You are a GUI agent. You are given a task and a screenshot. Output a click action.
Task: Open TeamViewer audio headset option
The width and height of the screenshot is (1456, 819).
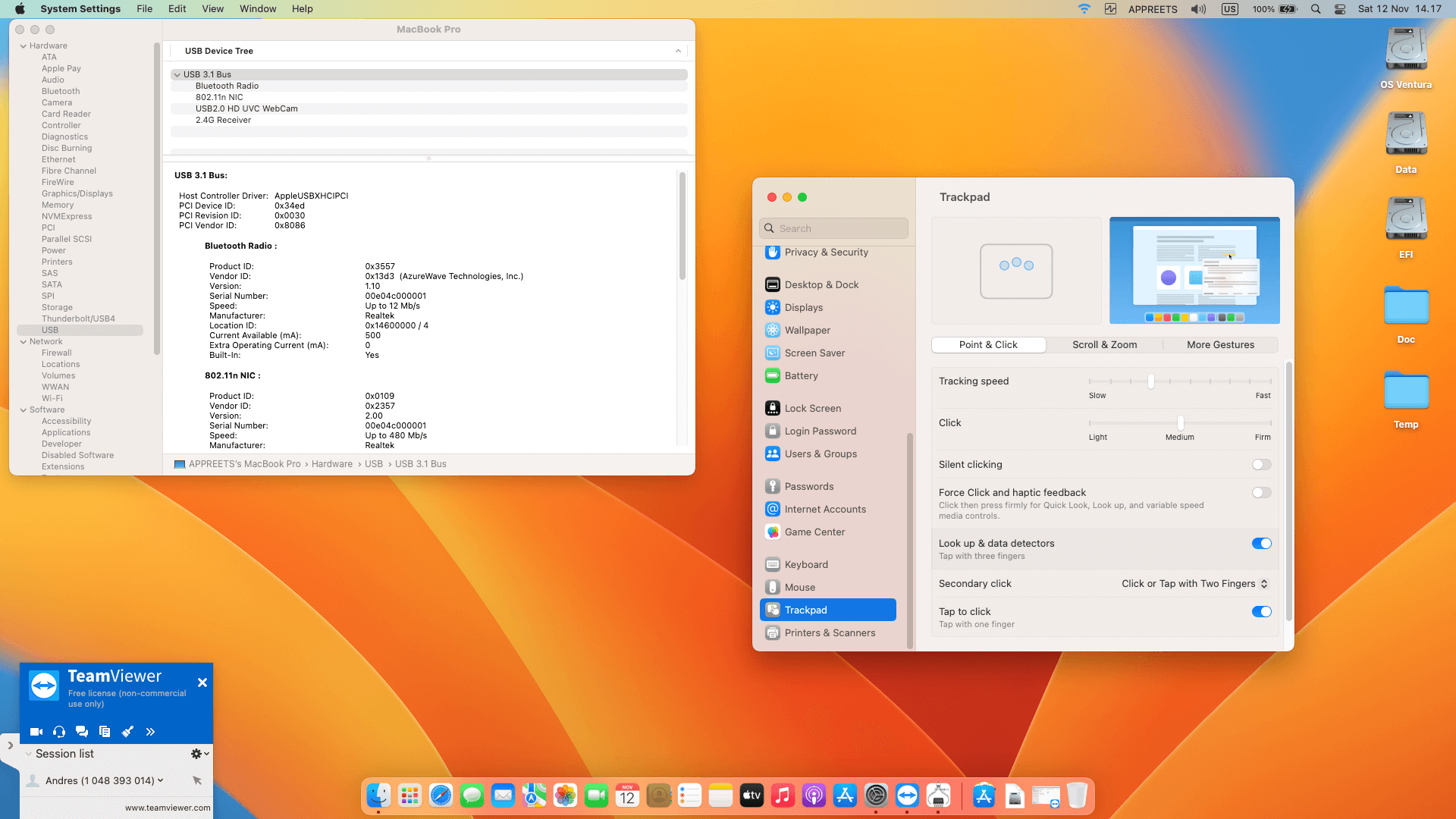point(59,732)
